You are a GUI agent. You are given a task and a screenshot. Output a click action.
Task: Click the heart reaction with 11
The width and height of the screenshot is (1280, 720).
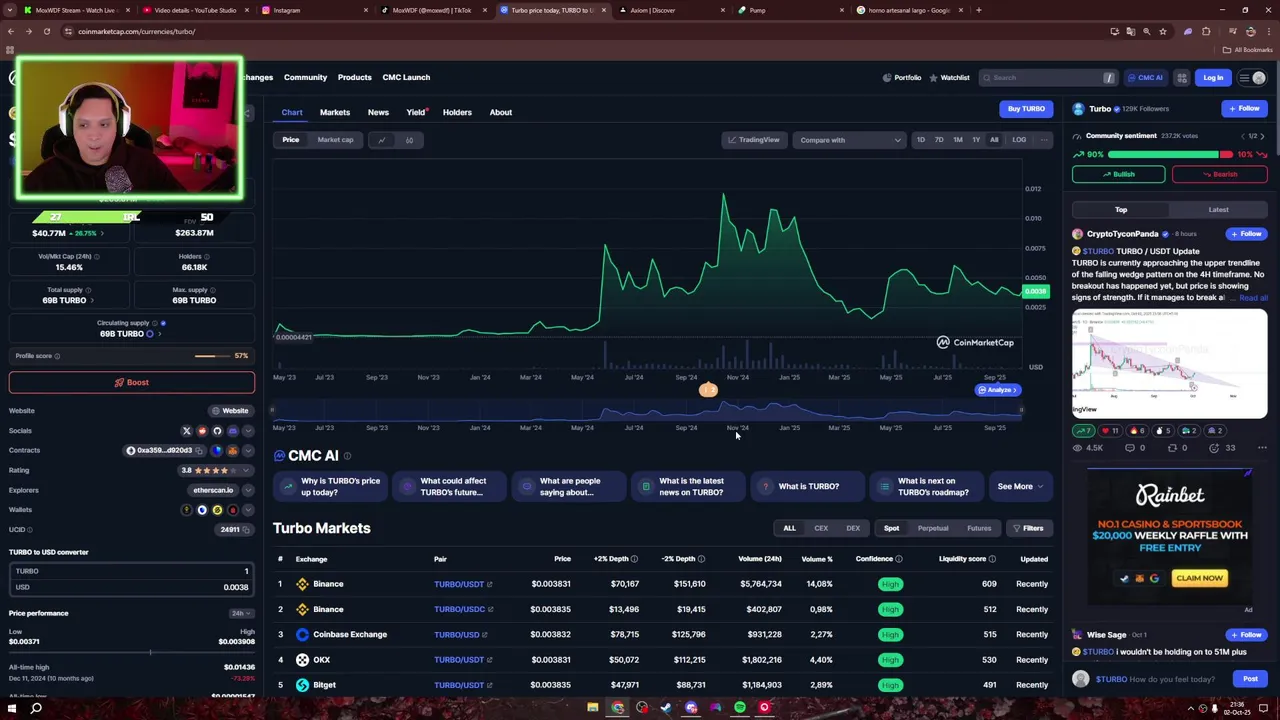point(1110,431)
